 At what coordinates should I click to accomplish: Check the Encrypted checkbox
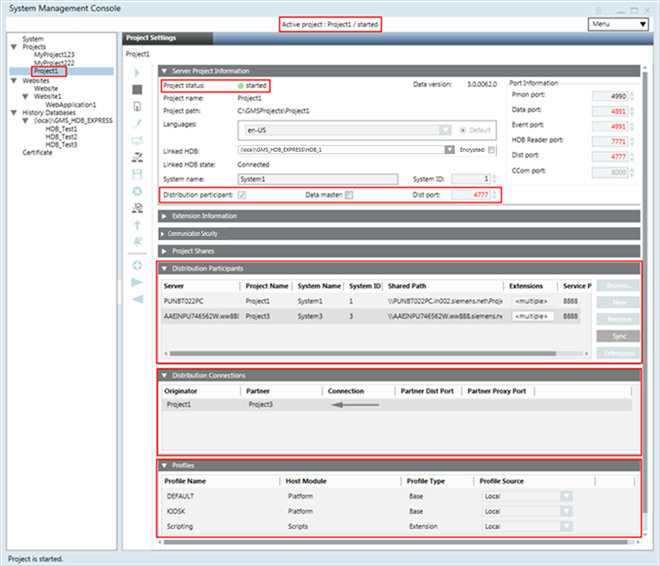click(x=492, y=150)
